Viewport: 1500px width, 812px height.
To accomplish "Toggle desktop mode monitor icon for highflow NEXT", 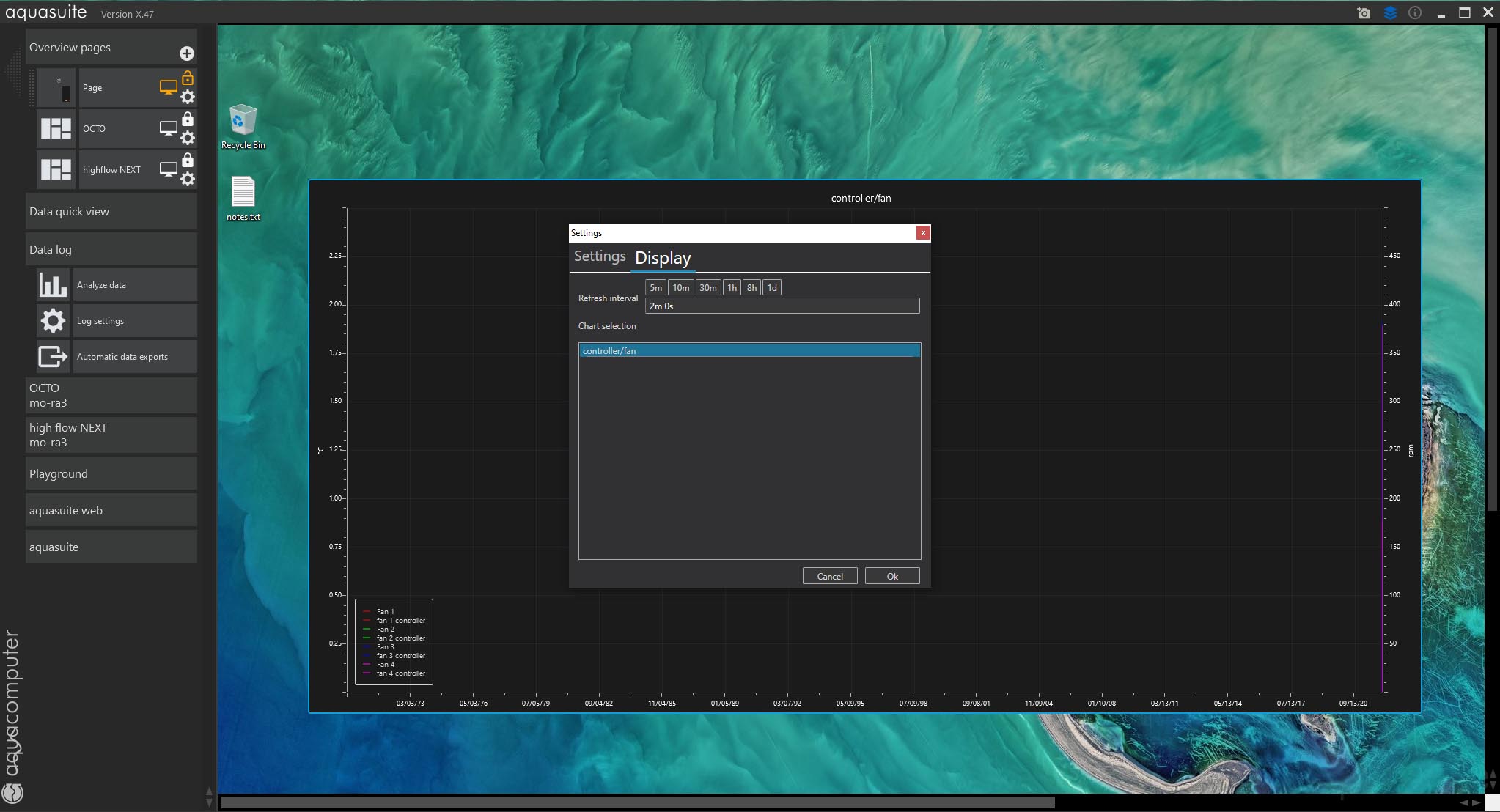I will click(168, 169).
